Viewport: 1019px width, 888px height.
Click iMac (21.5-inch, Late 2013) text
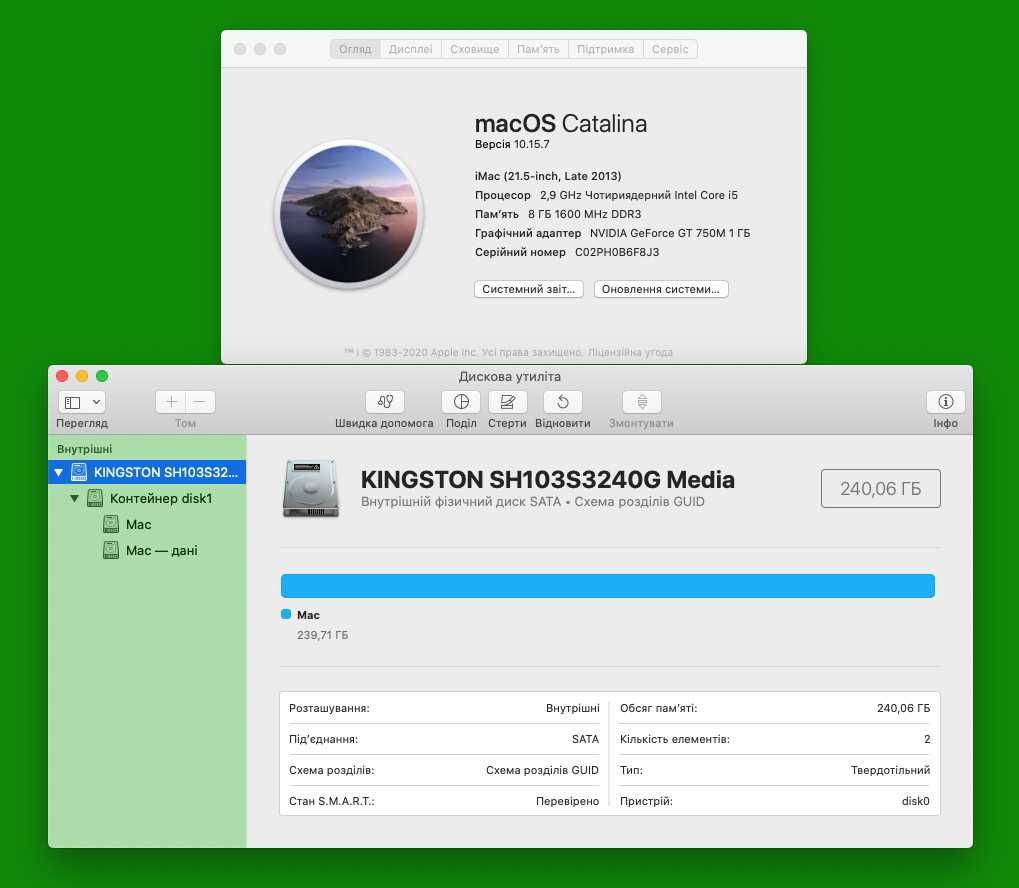(x=548, y=176)
